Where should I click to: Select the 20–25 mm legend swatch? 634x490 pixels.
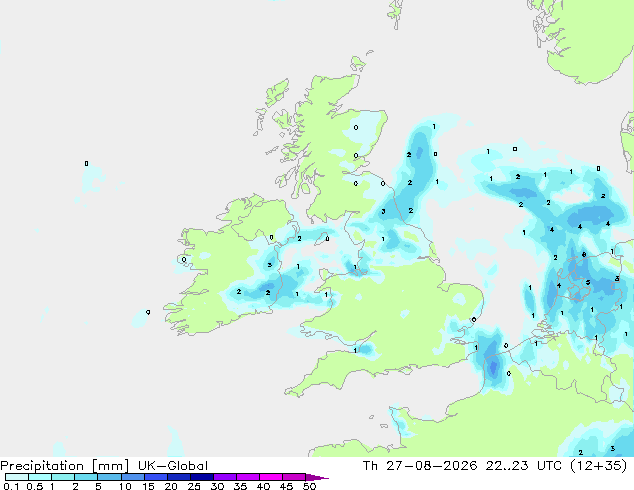[178, 477]
